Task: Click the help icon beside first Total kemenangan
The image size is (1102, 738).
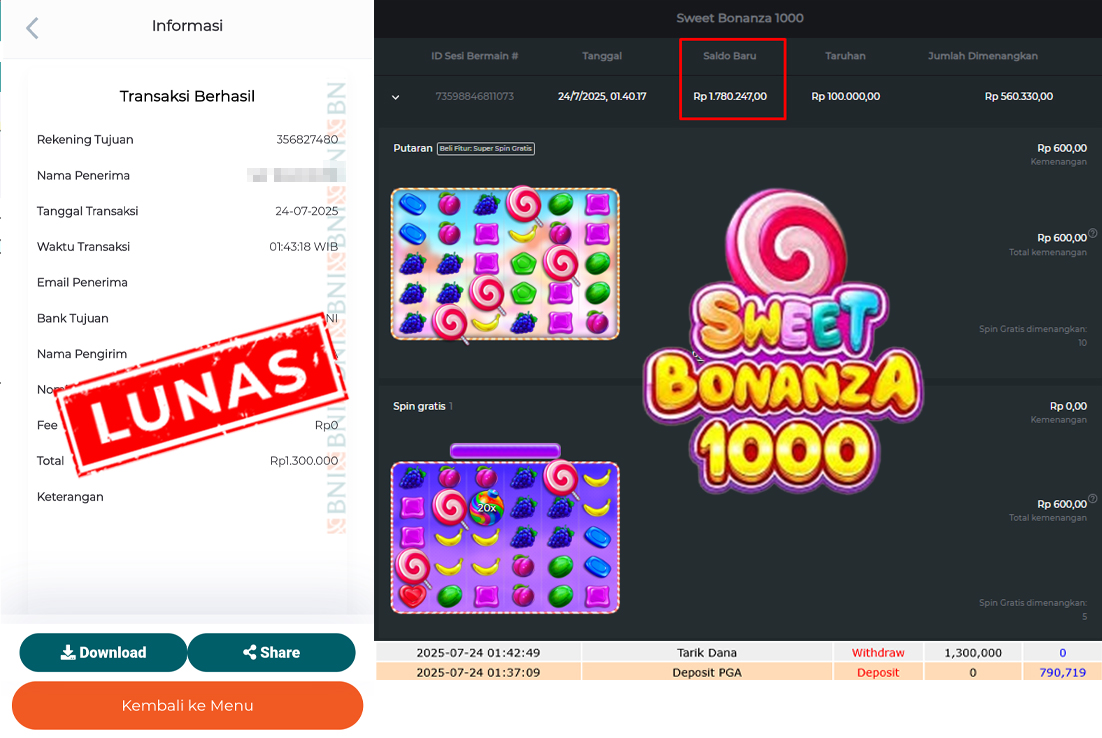Action: click(x=1093, y=233)
